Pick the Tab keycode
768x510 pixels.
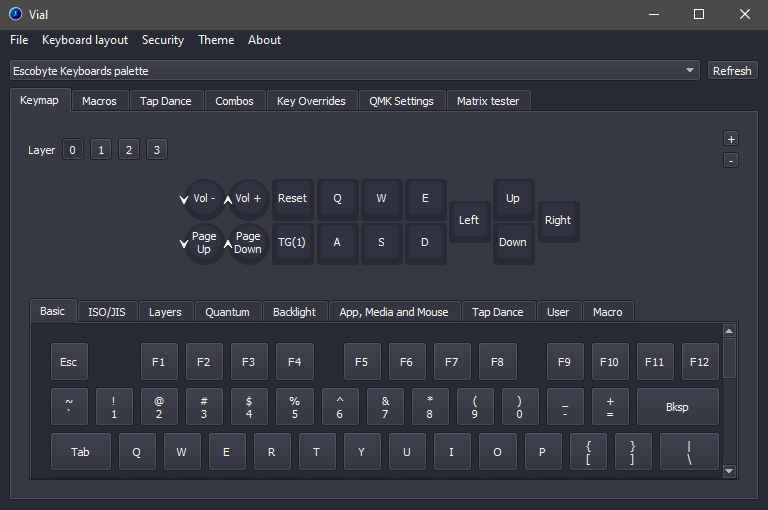tap(80, 452)
